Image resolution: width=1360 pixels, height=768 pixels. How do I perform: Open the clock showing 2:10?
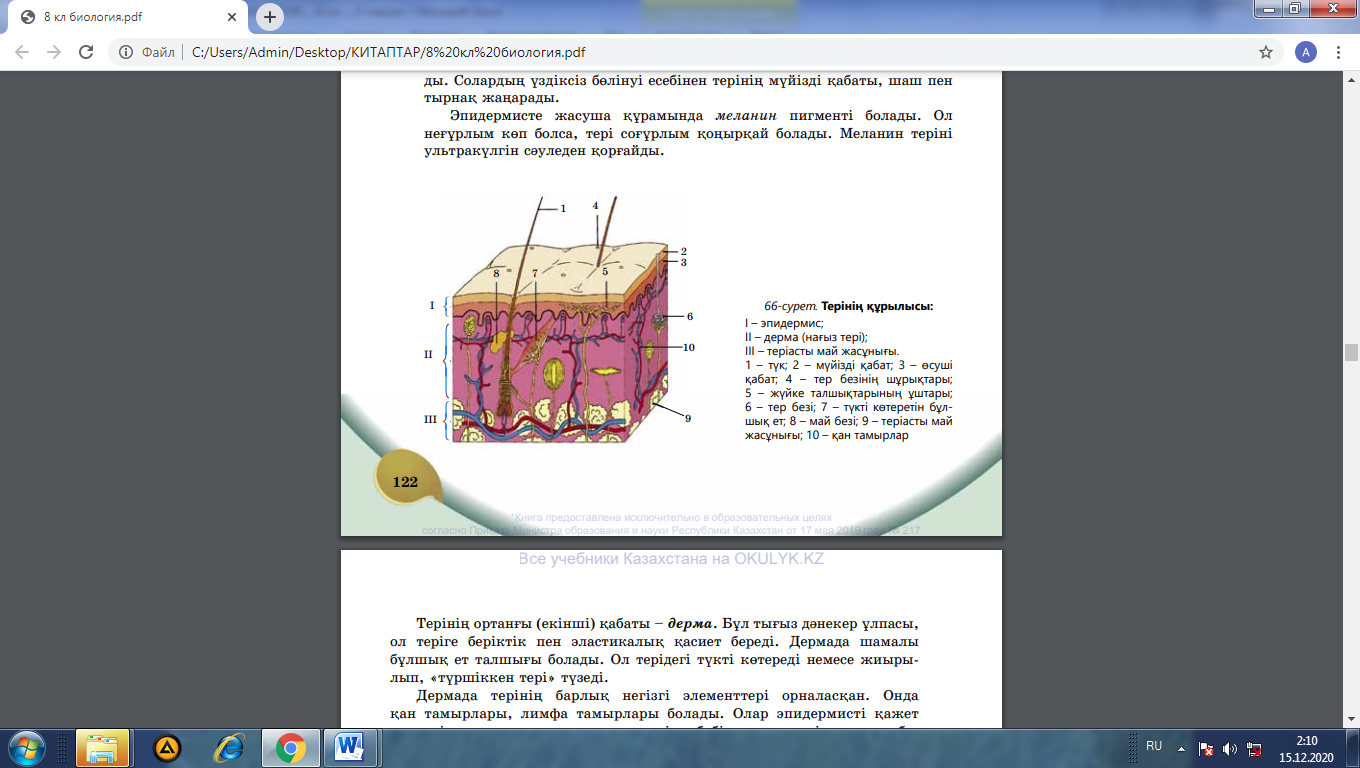[1306, 747]
